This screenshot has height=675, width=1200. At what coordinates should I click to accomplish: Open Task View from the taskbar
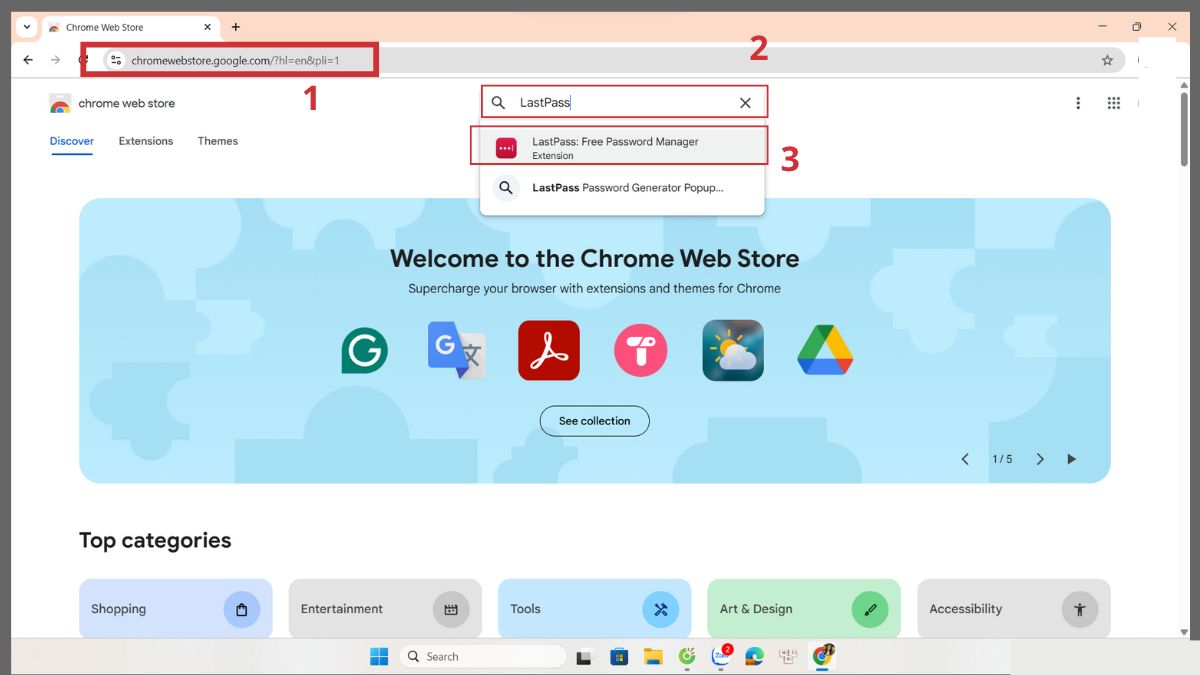point(585,657)
